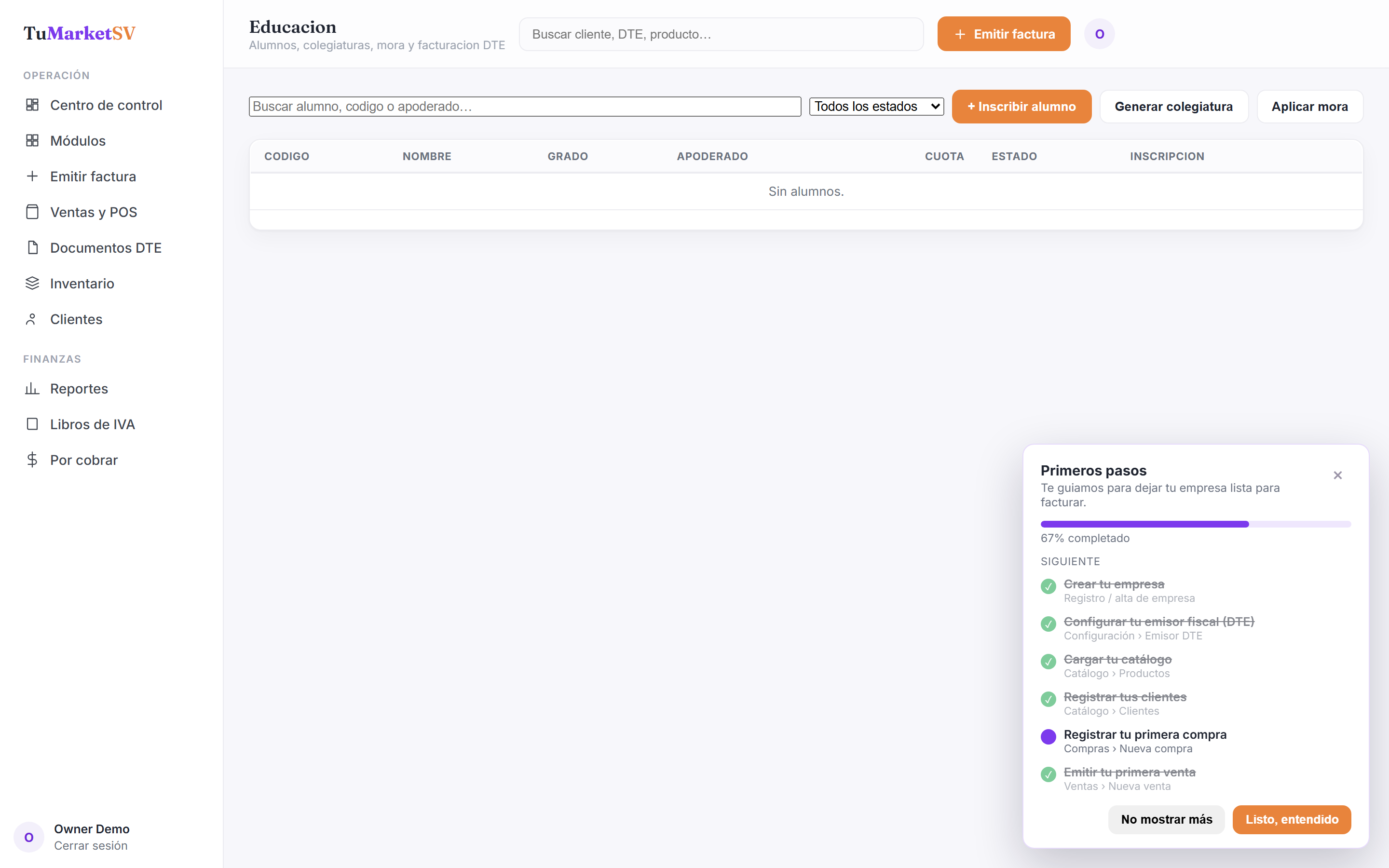The image size is (1389, 868).
Task: Click the Centro de control grid icon
Action: point(32,105)
